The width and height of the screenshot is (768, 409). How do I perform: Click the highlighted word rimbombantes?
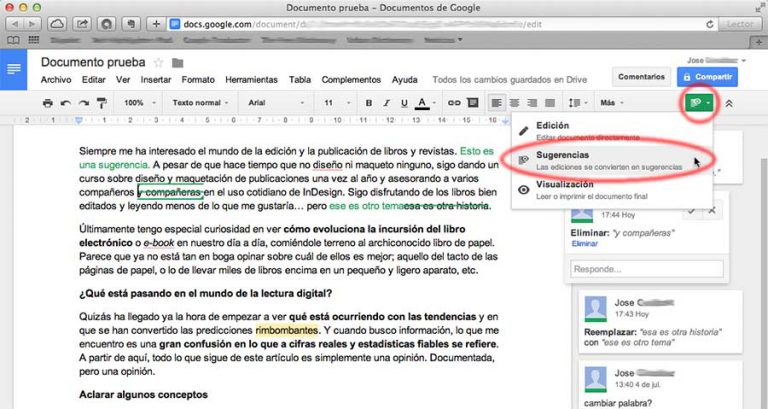click(287, 330)
